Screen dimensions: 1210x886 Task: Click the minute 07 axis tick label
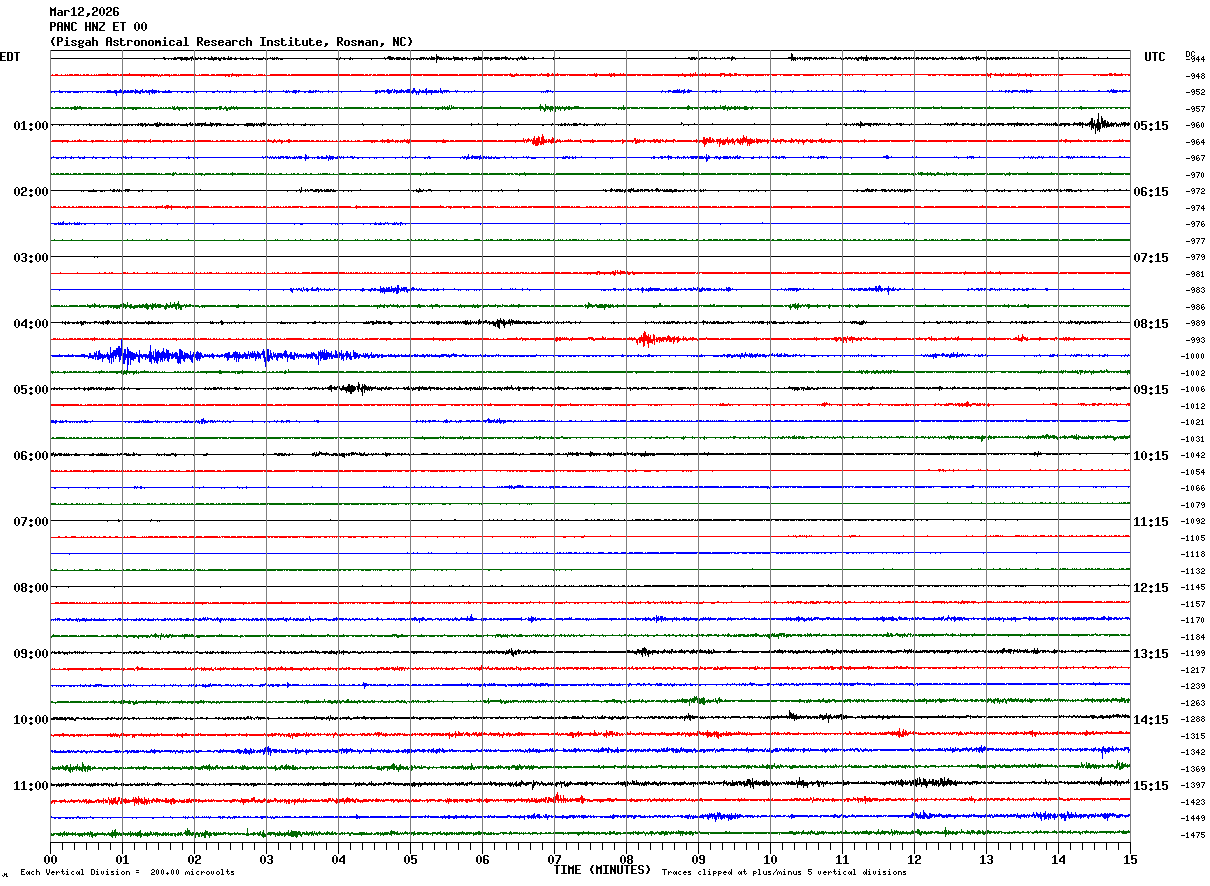click(x=554, y=860)
